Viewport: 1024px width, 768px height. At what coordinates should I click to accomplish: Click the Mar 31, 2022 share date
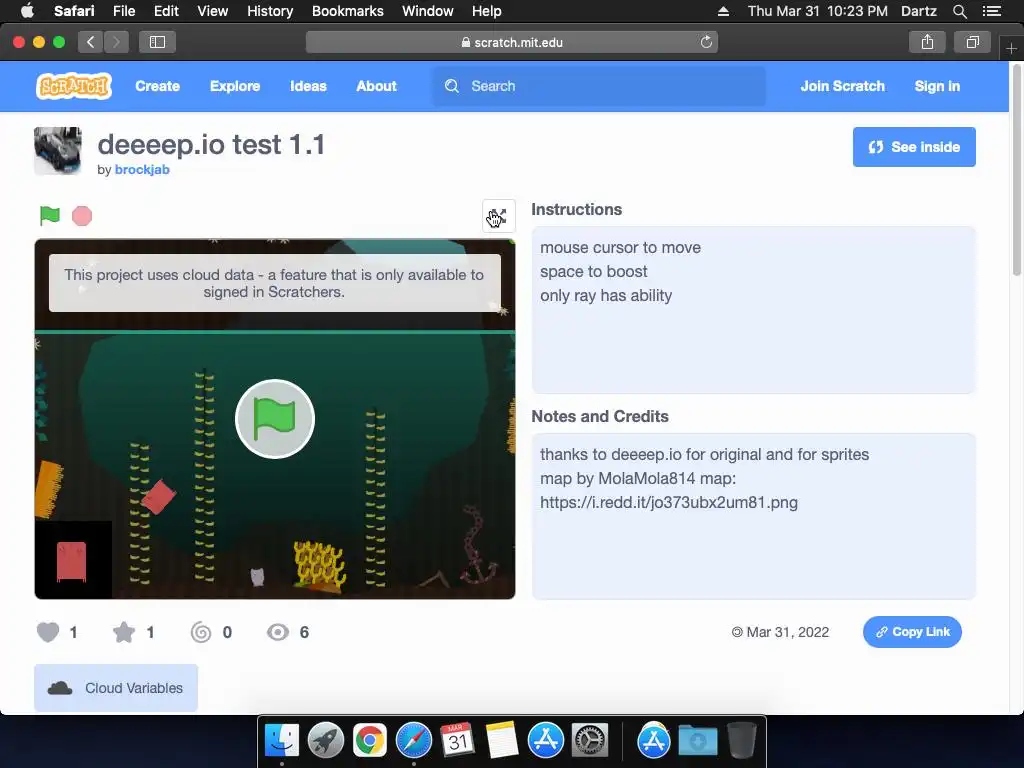pos(788,632)
